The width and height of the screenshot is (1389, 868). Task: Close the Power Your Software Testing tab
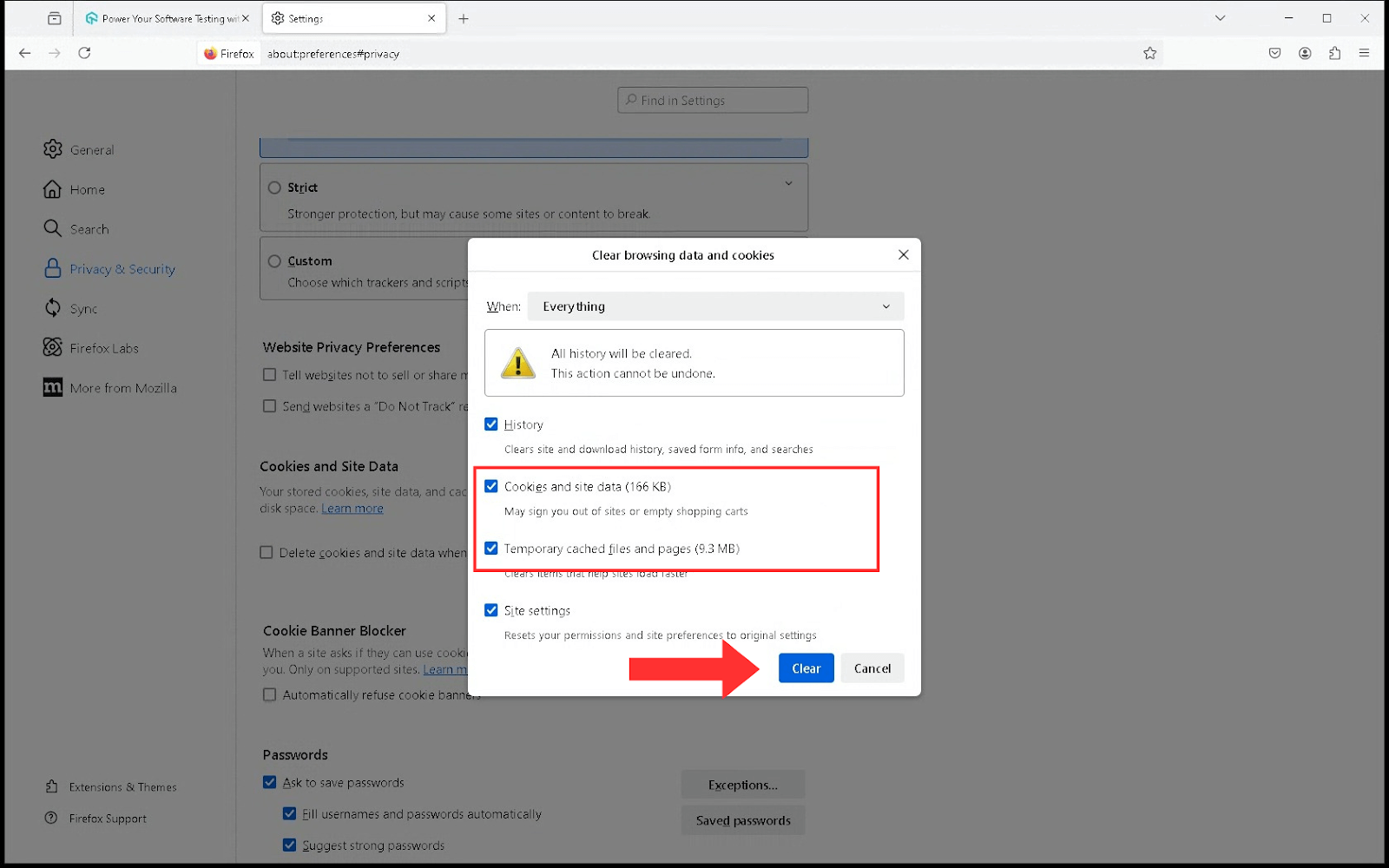coord(246,18)
